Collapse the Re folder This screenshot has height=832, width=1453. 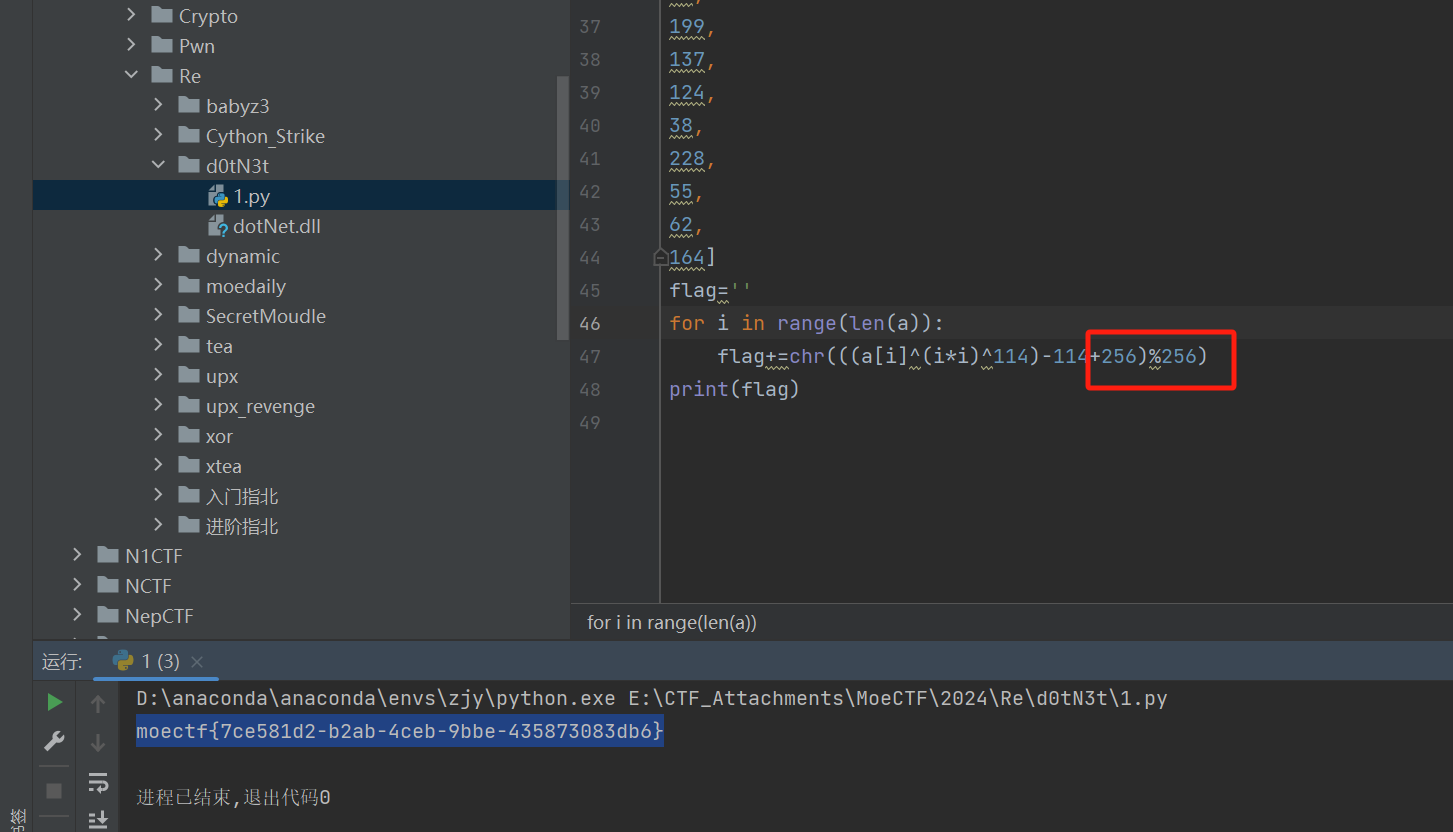point(131,75)
